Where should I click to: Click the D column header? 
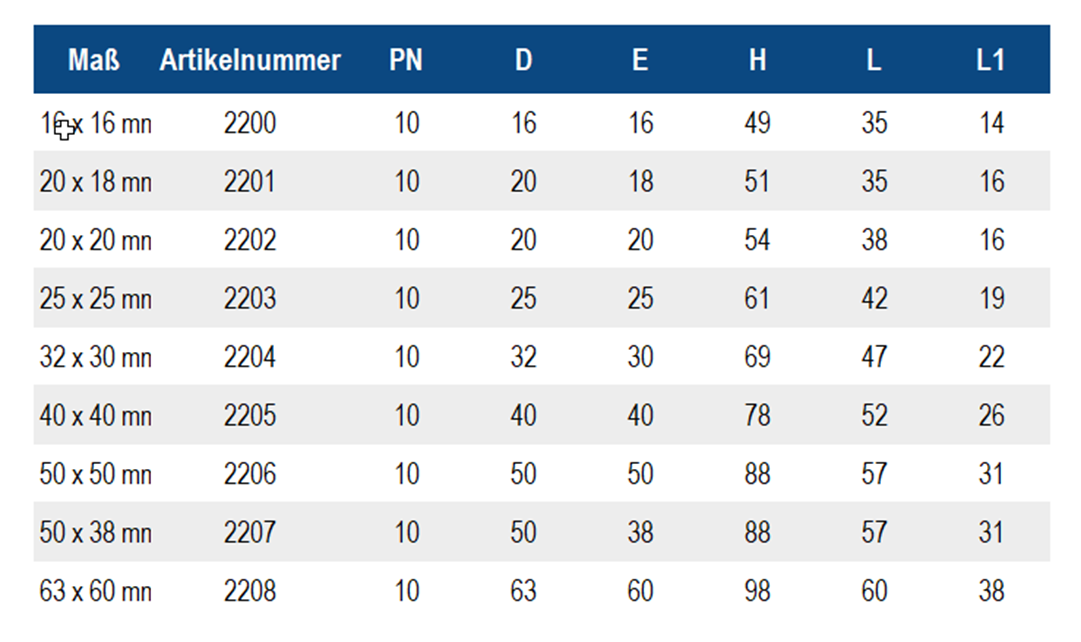(523, 60)
